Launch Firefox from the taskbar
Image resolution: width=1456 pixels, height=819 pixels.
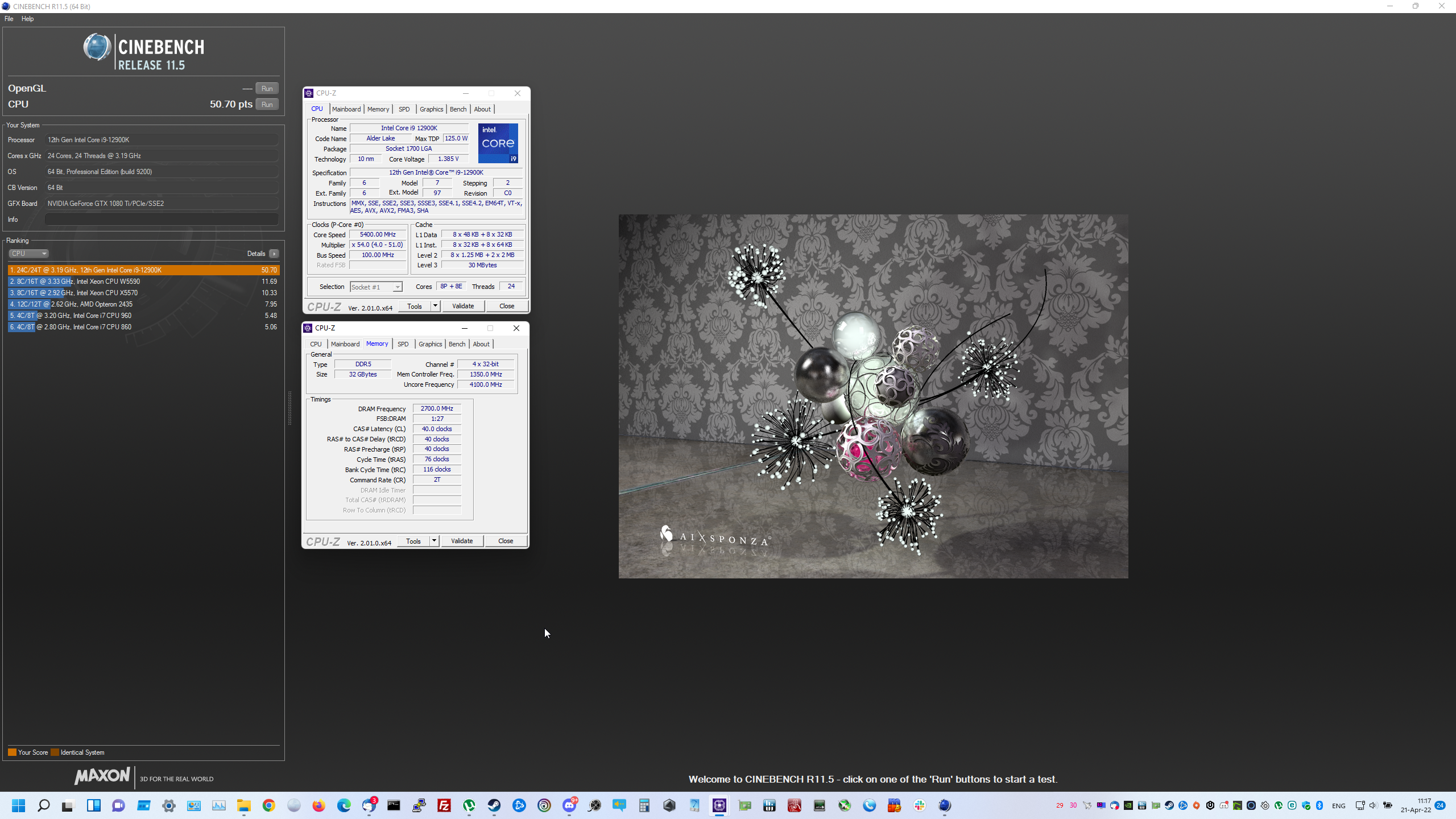[x=318, y=805]
